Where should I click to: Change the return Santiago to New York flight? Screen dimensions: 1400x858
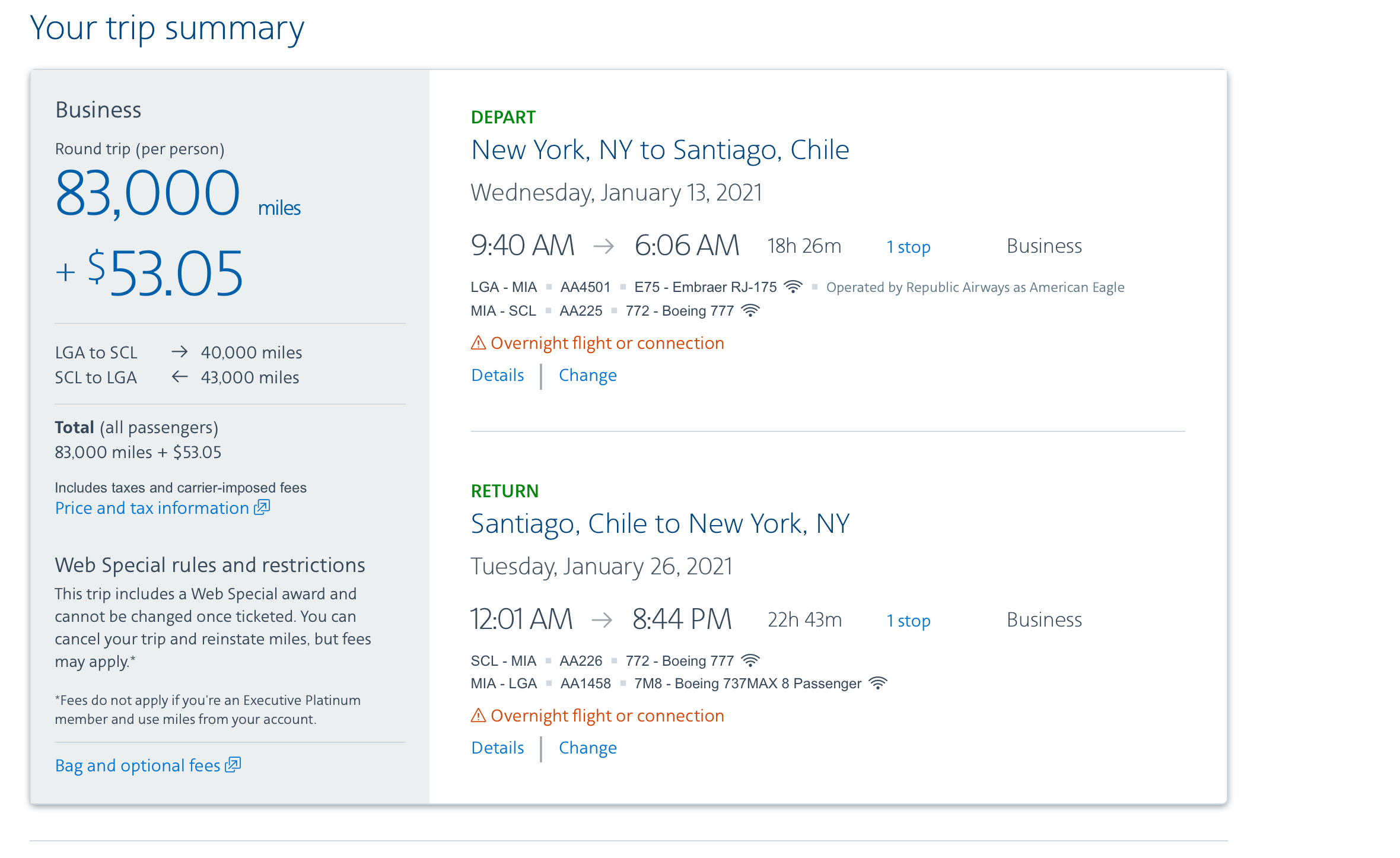(x=587, y=748)
